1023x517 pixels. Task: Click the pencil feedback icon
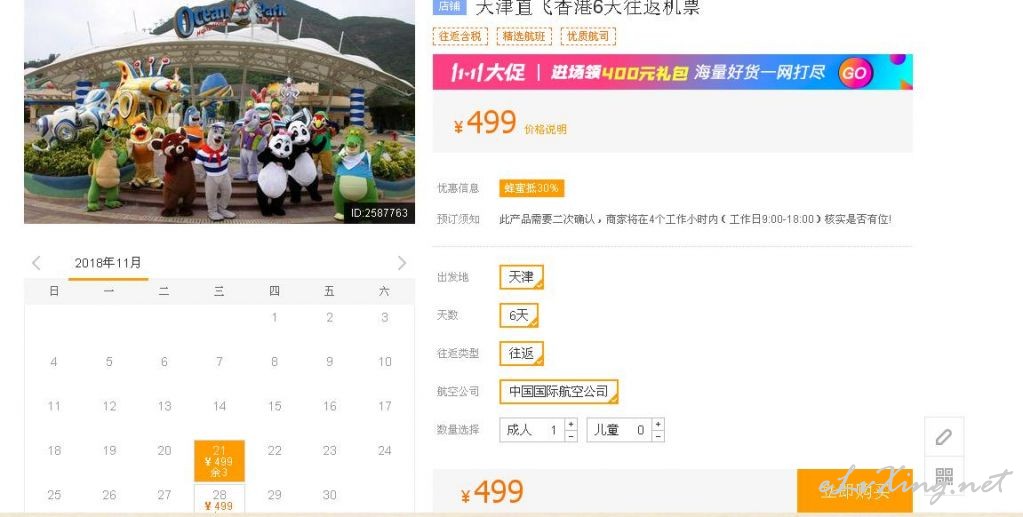point(943,437)
